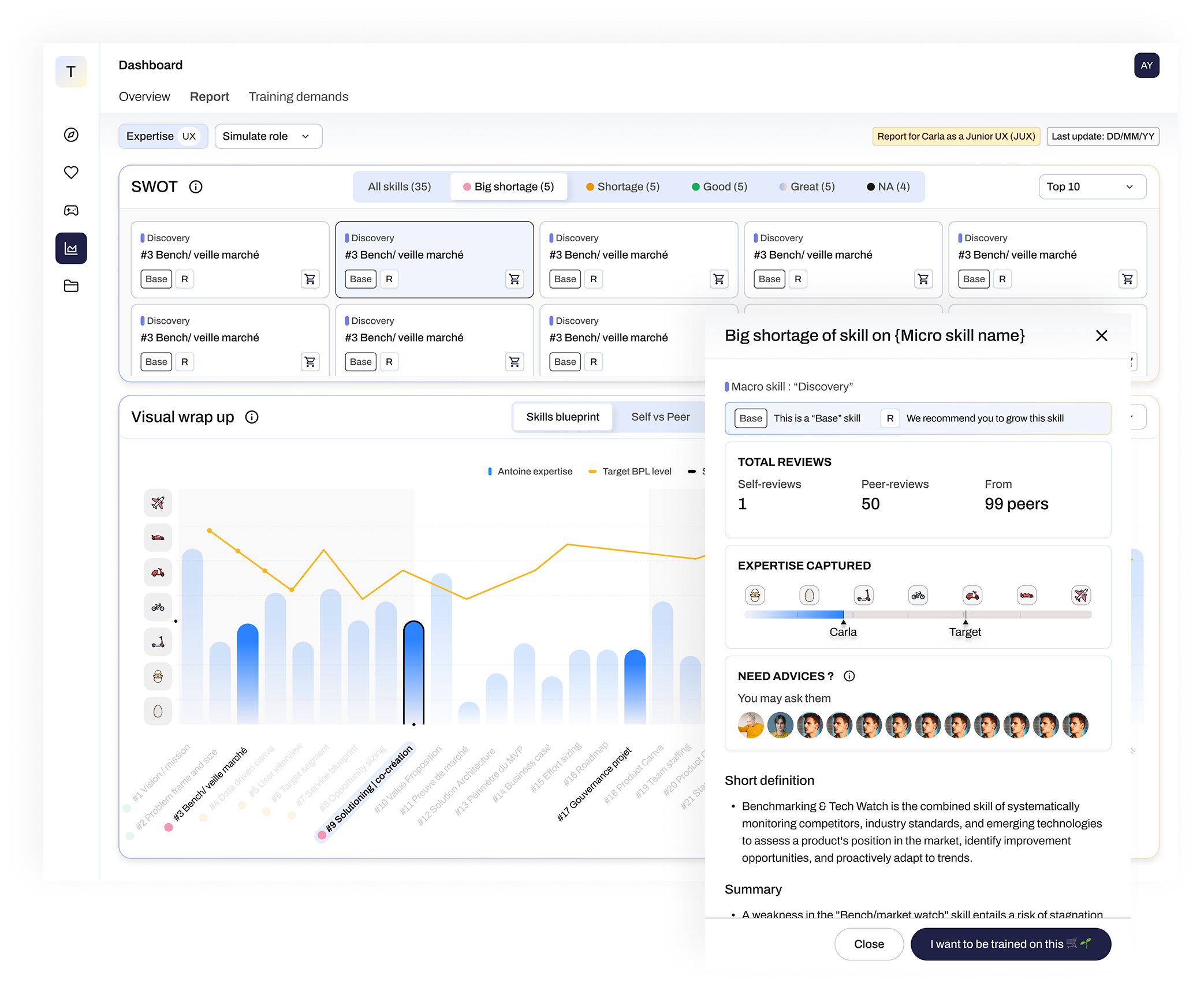Screen dimensions: 1204x987
Task: Open the compass explore icon in sidebar
Action: 70,134
